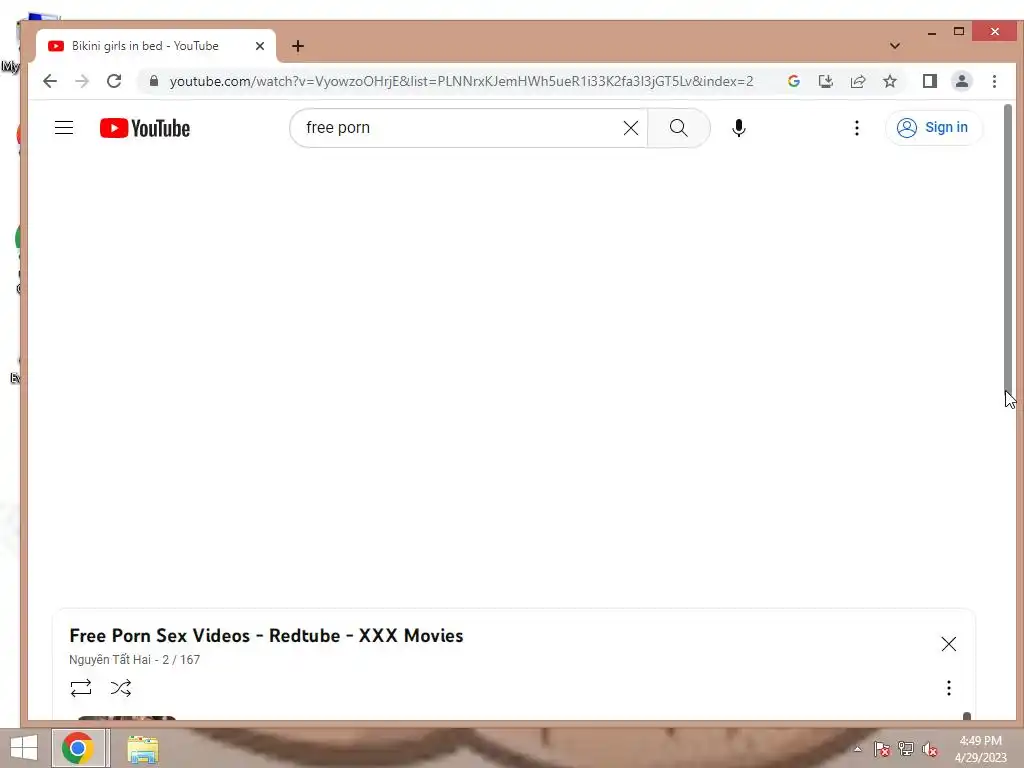Open the taskbar clock and date
This screenshot has height=768, width=1024.
pos(980,749)
